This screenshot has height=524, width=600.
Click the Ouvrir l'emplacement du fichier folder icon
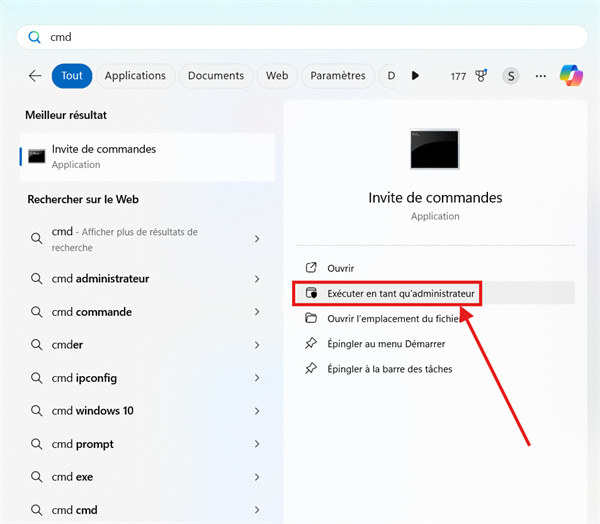310,318
